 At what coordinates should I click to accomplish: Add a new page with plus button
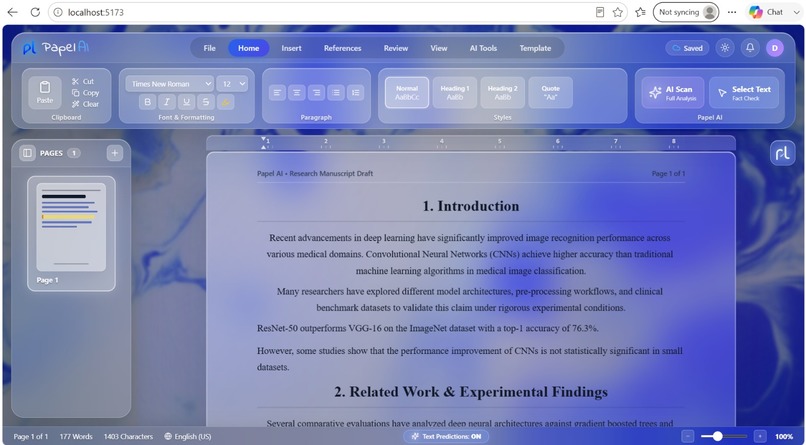(x=115, y=153)
